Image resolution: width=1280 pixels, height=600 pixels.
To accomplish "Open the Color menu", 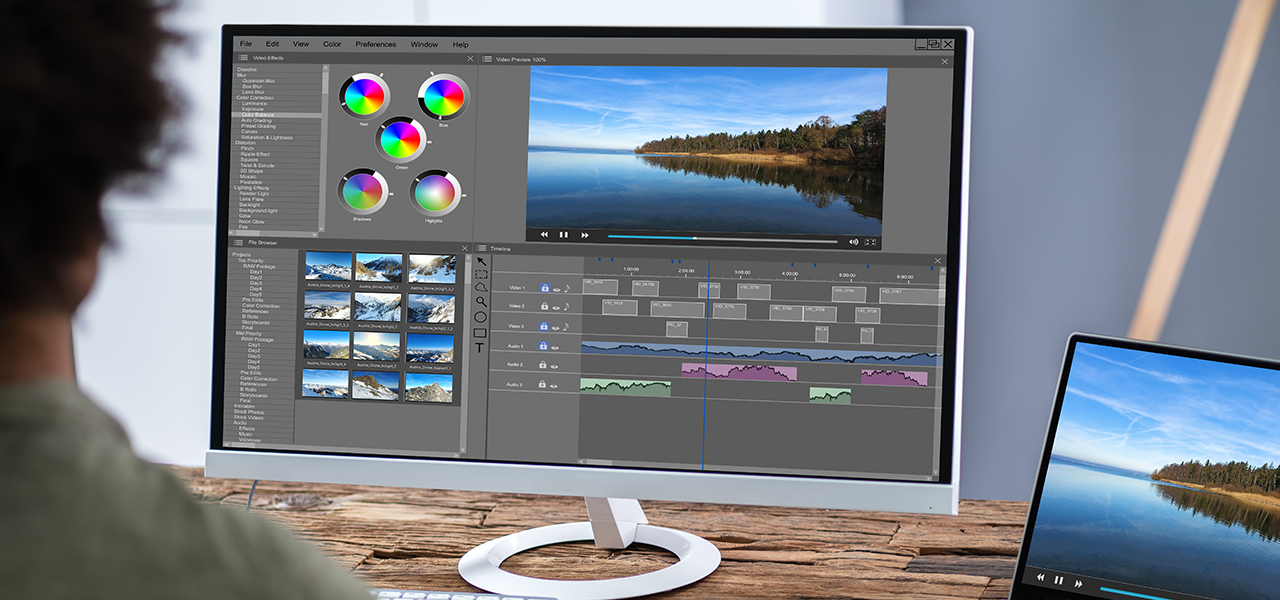I will click(332, 44).
